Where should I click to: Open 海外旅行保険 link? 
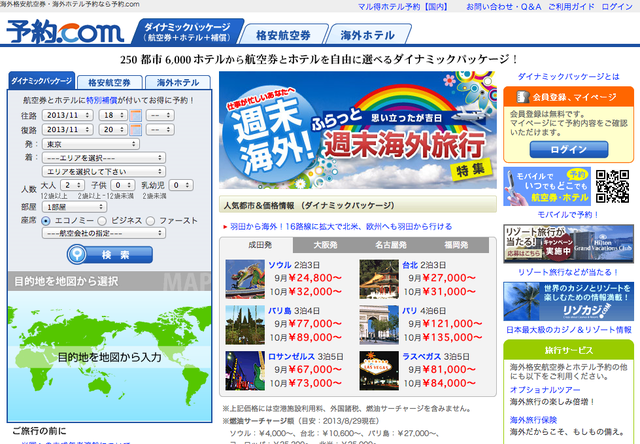(x=533, y=420)
